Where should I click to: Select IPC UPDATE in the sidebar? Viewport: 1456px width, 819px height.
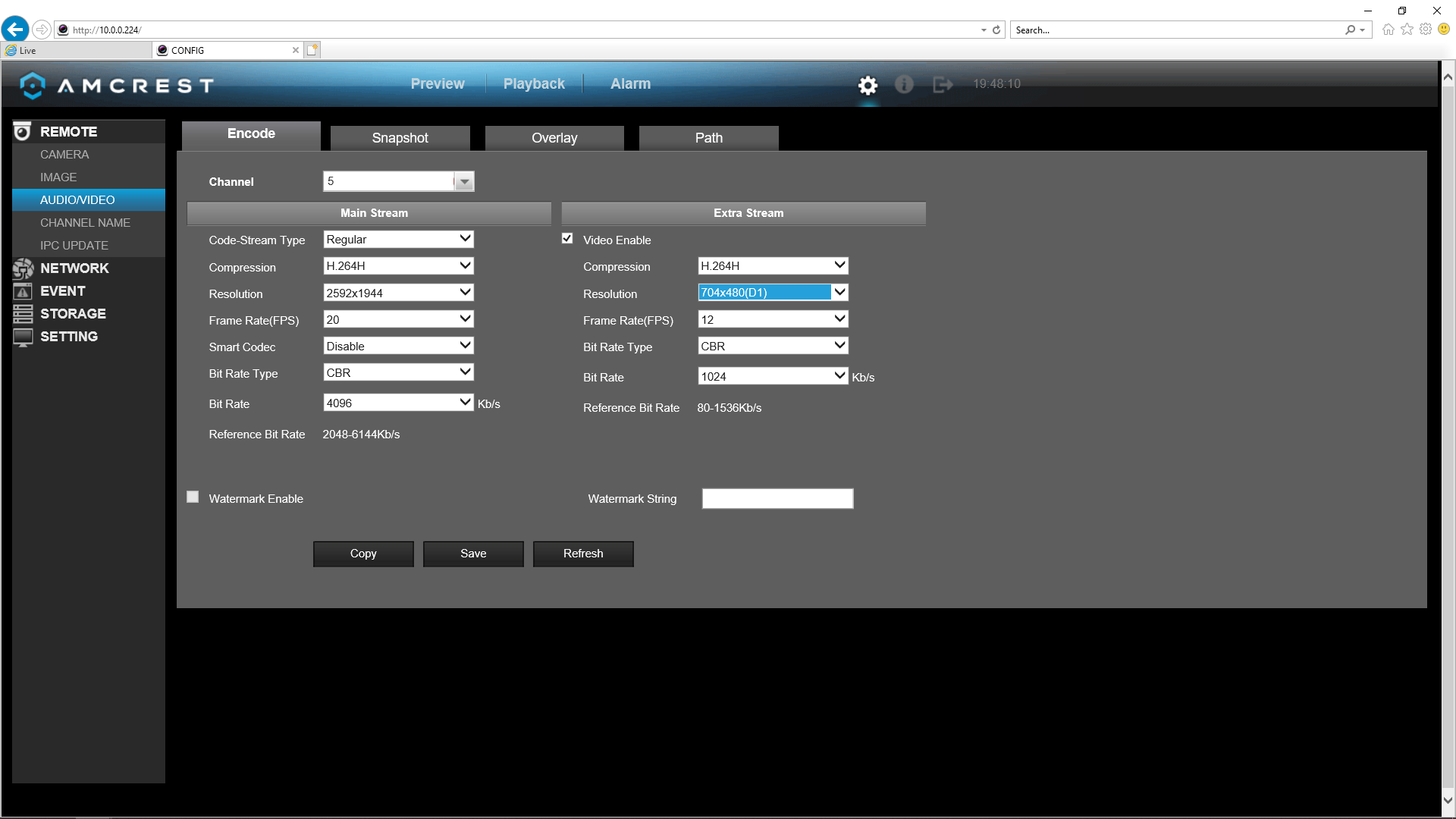click(88, 246)
